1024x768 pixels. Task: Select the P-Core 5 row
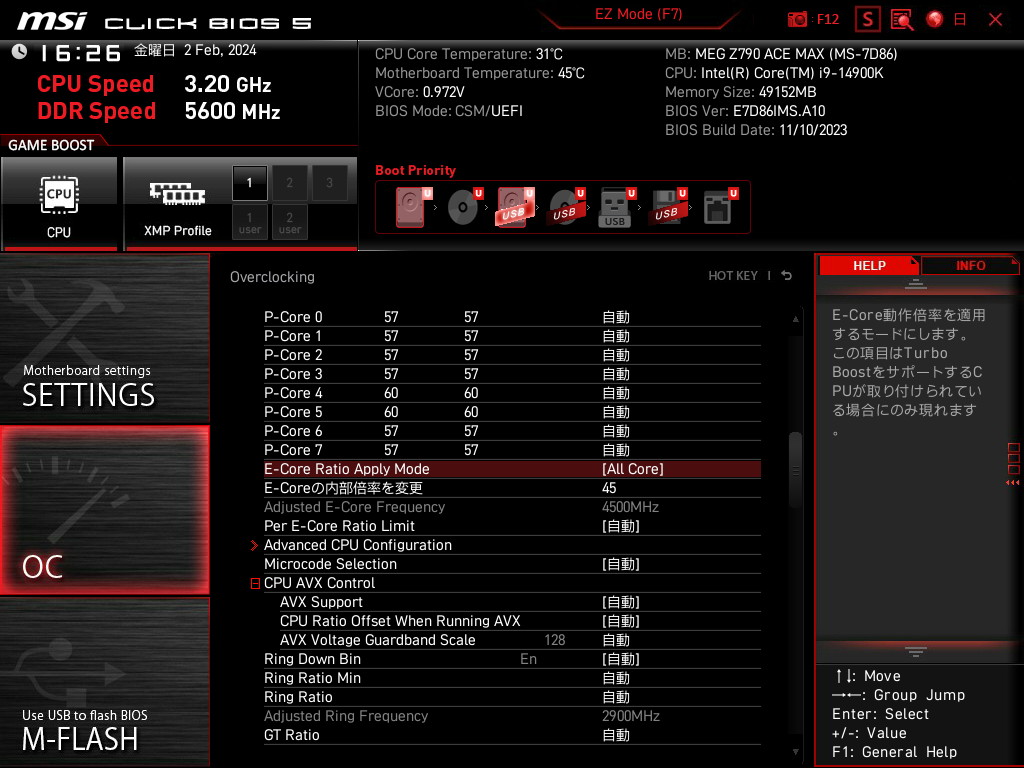pyautogui.click(x=512, y=411)
